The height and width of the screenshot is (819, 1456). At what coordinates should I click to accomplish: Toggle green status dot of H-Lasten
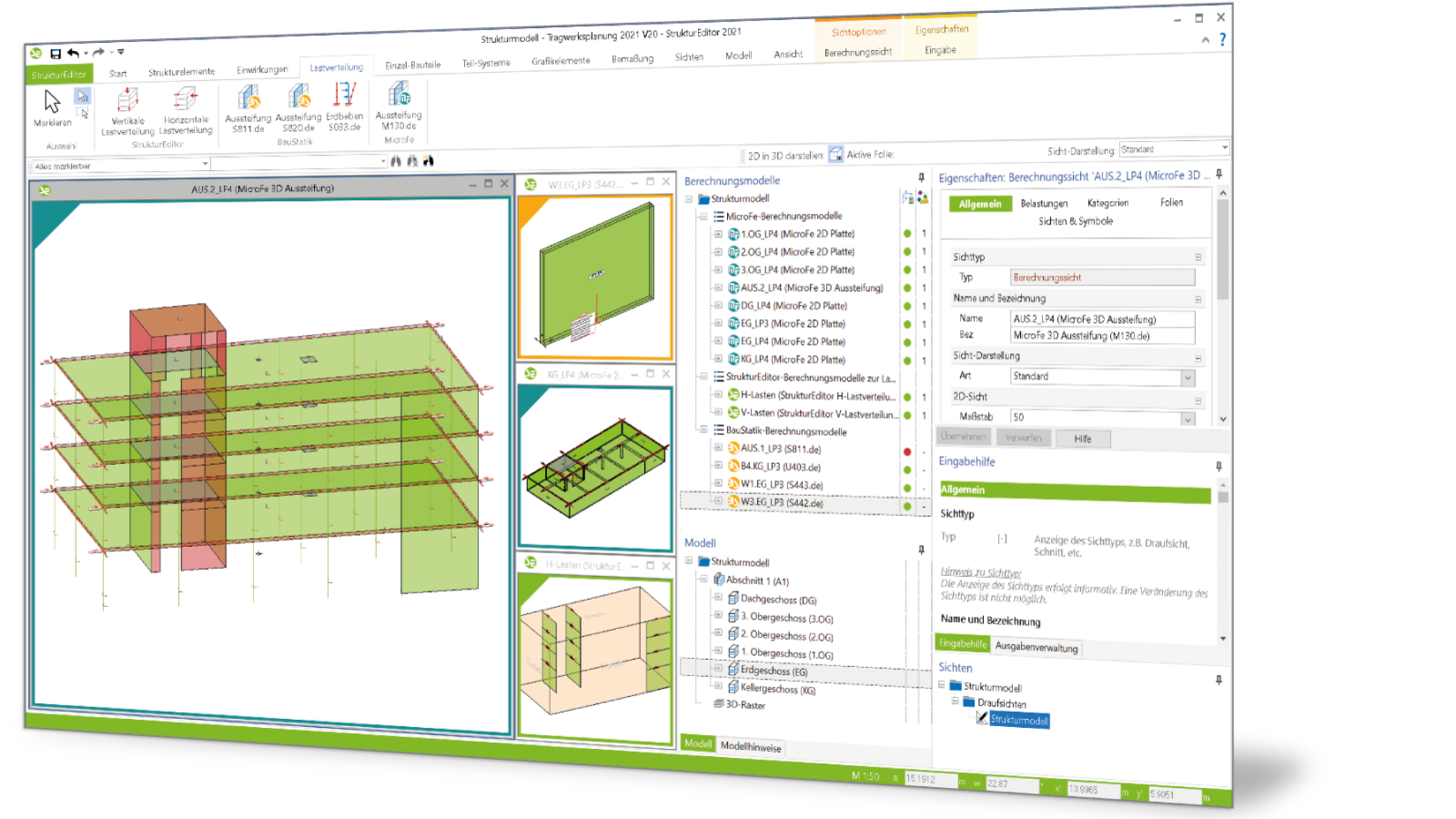907,397
